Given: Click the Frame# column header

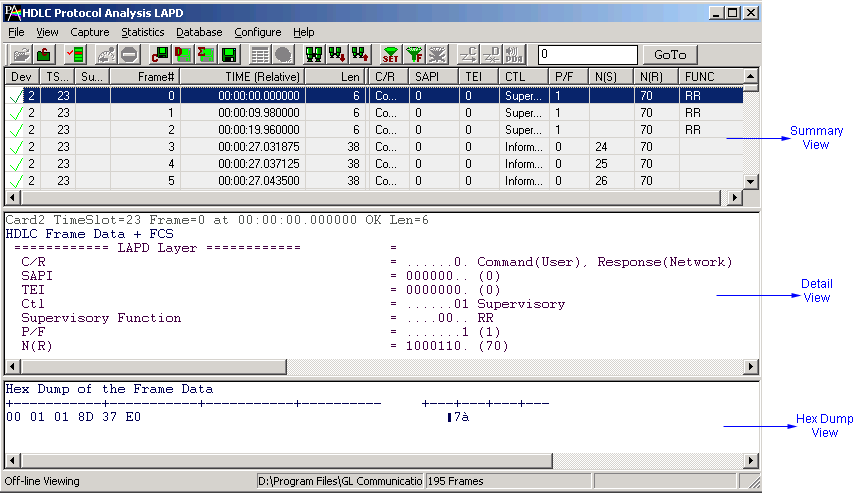Looking at the screenshot, I should (x=145, y=76).
